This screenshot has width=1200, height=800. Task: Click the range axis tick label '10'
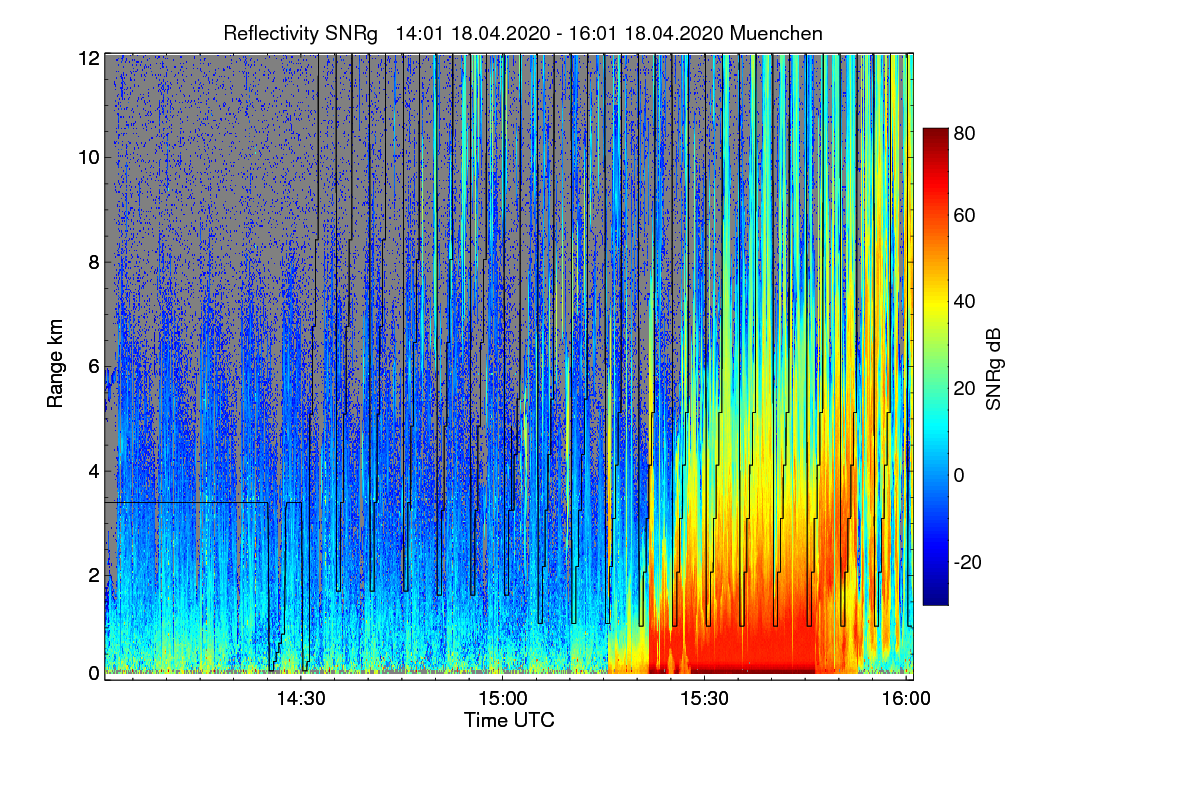pyautogui.click(x=88, y=157)
